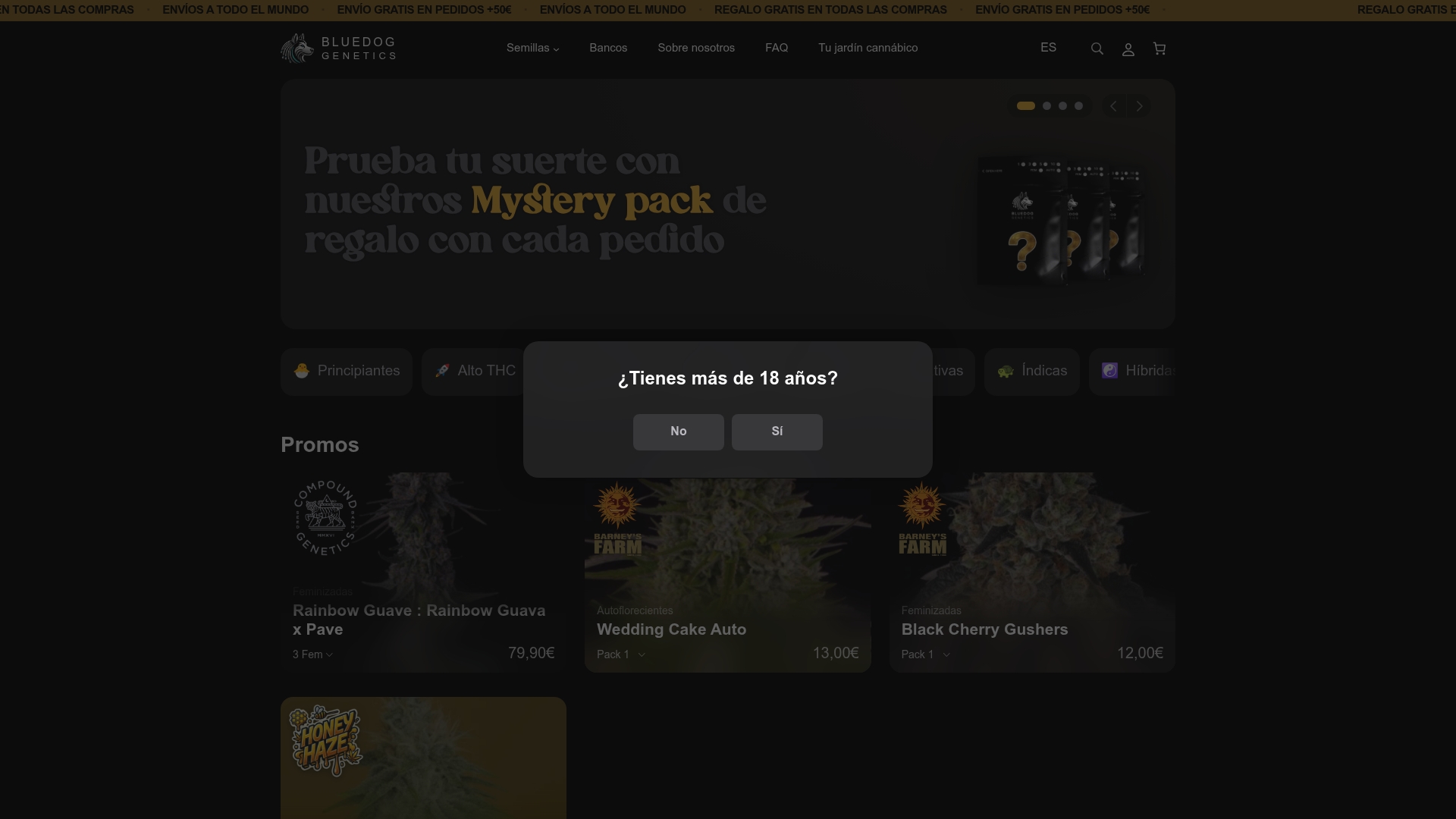The image size is (1456, 819).
Task: Select the Híbridas category chip
Action: click(1132, 372)
